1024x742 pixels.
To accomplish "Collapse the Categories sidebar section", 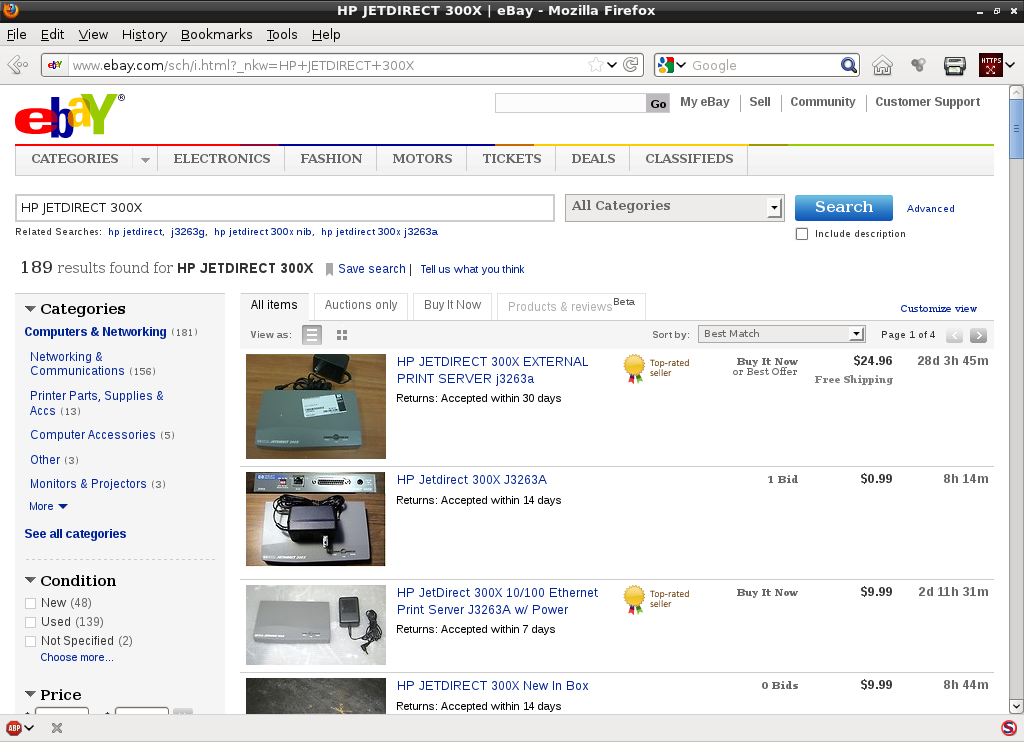I will tap(30, 308).
